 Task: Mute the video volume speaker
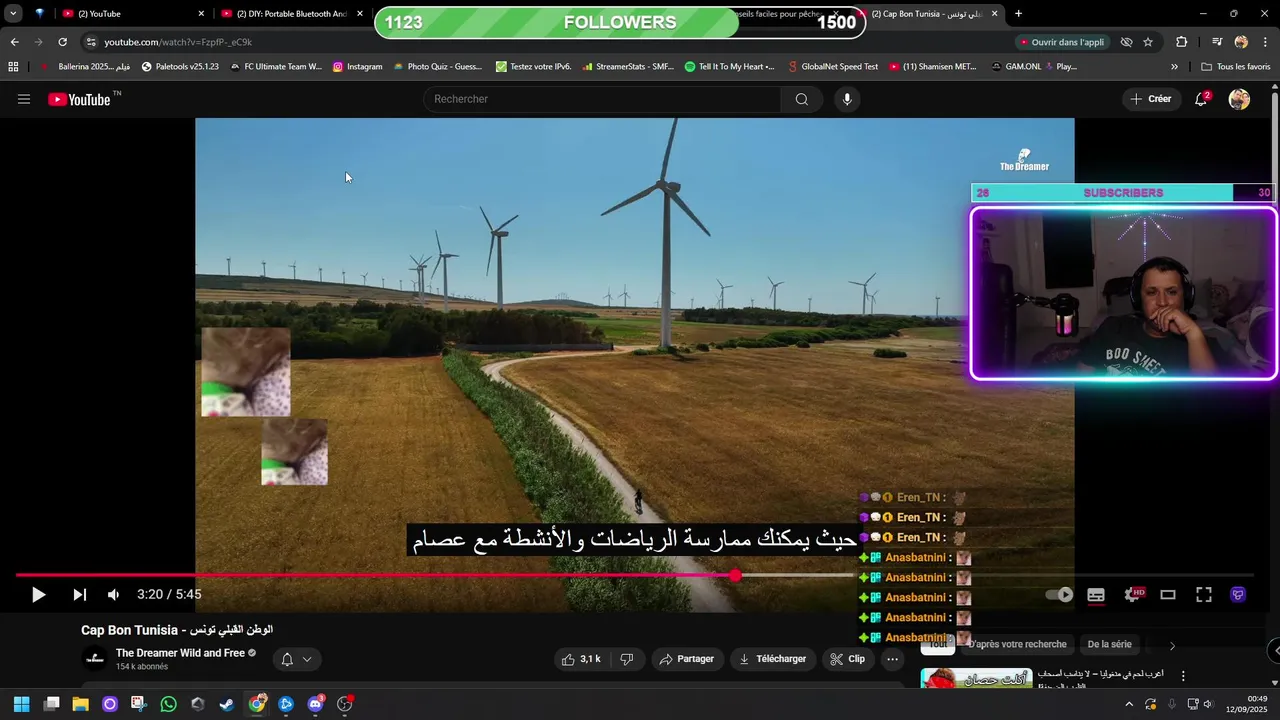click(113, 595)
